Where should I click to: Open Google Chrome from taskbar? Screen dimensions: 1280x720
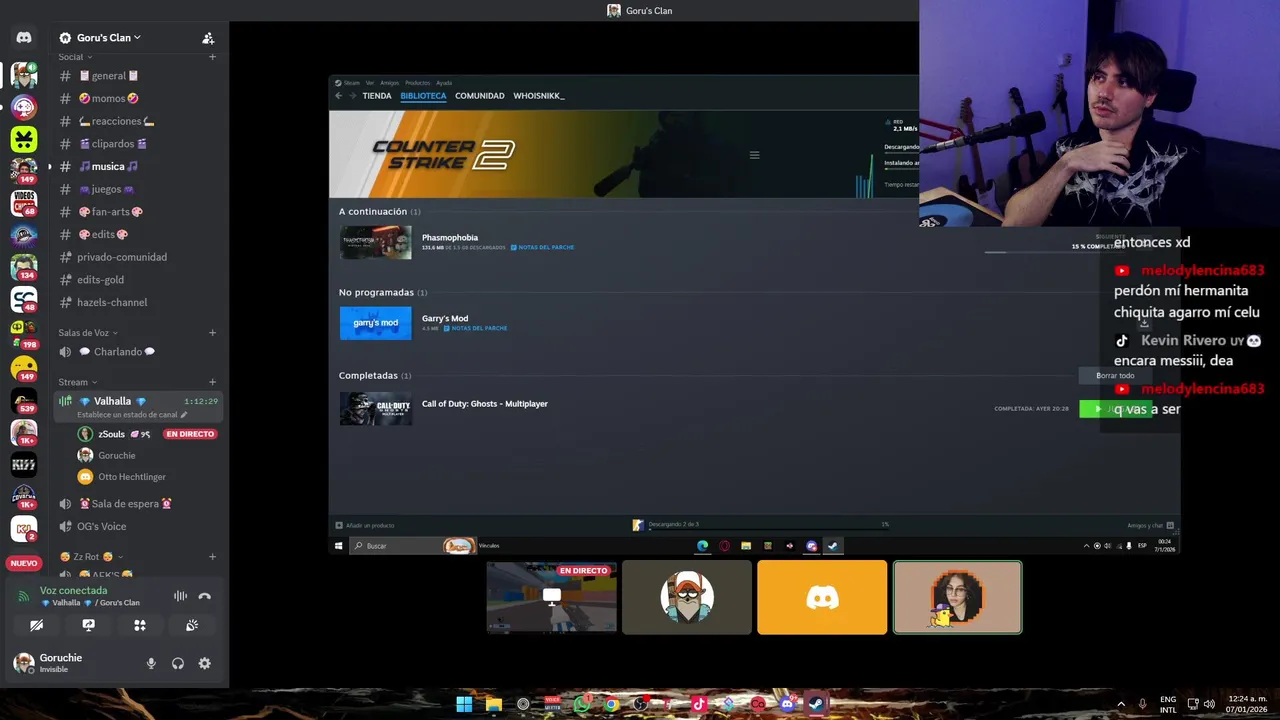(611, 704)
